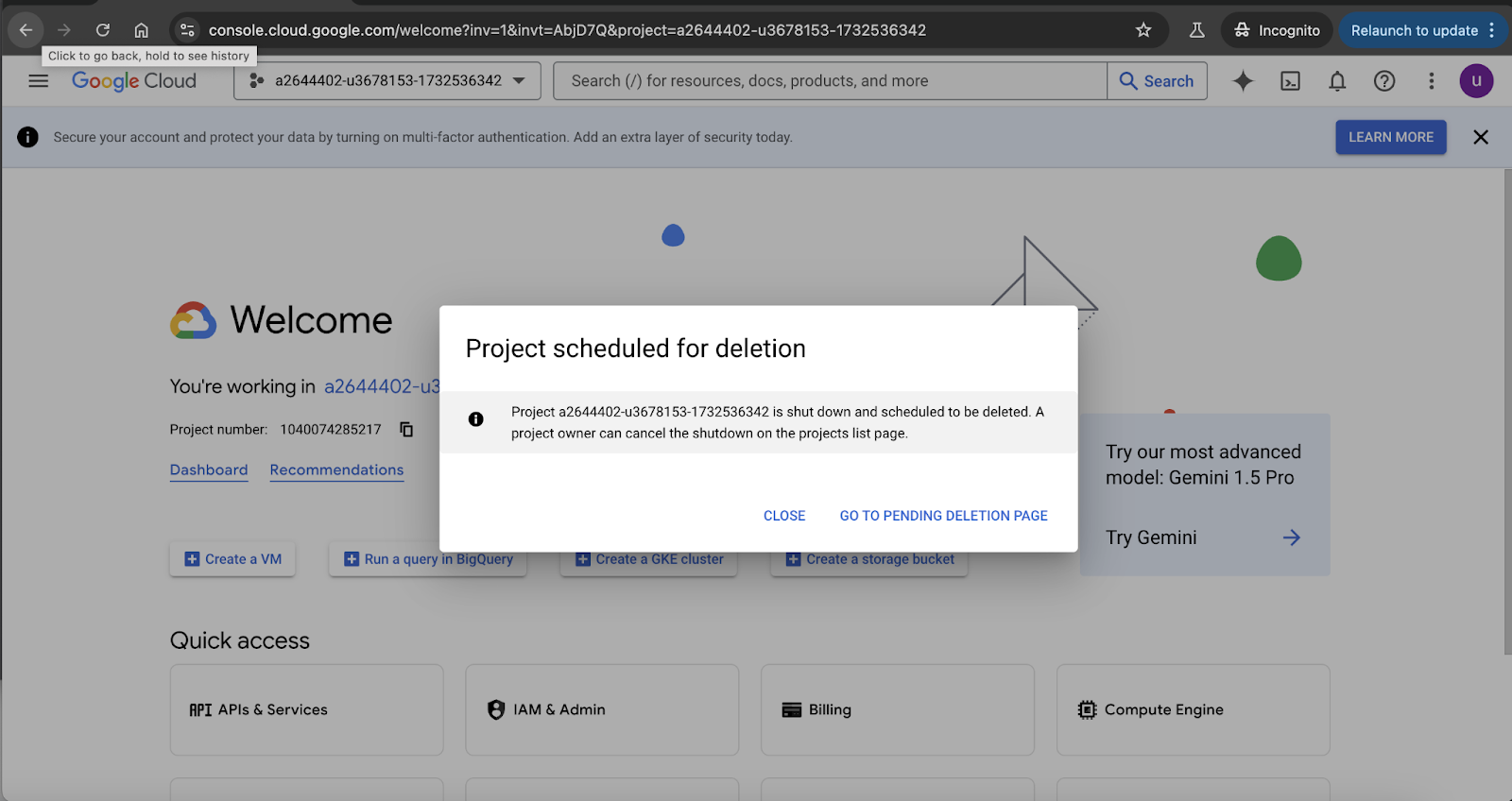
Task: Copy project number with copy icon
Action: 406,430
